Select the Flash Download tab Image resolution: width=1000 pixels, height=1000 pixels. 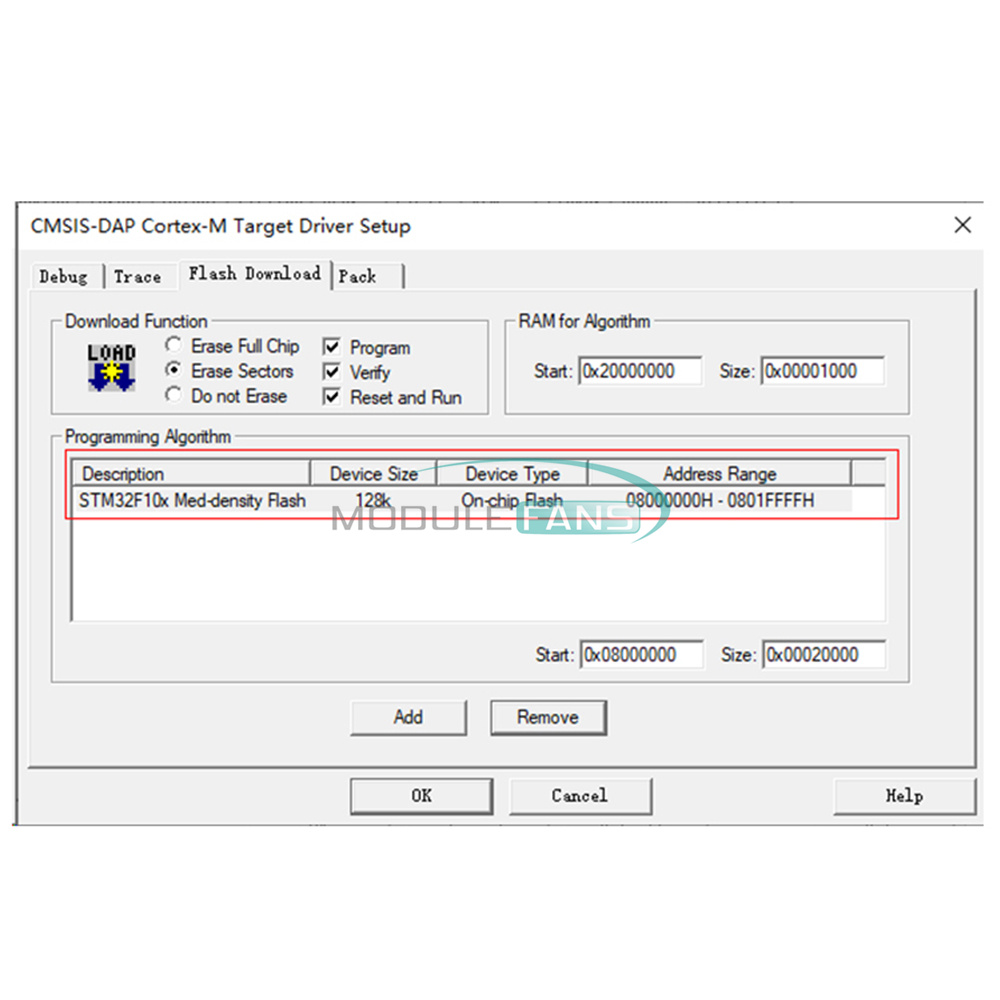coord(255,274)
